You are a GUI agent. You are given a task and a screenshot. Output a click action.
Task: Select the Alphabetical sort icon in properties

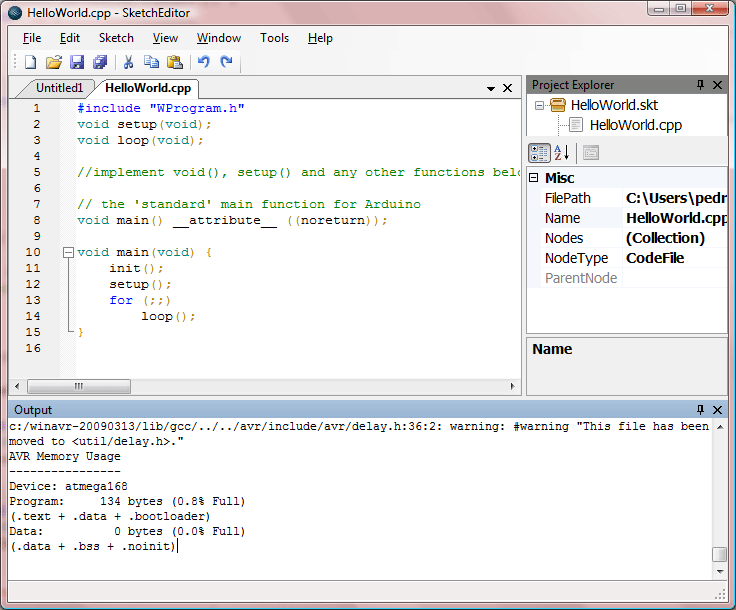[x=562, y=153]
